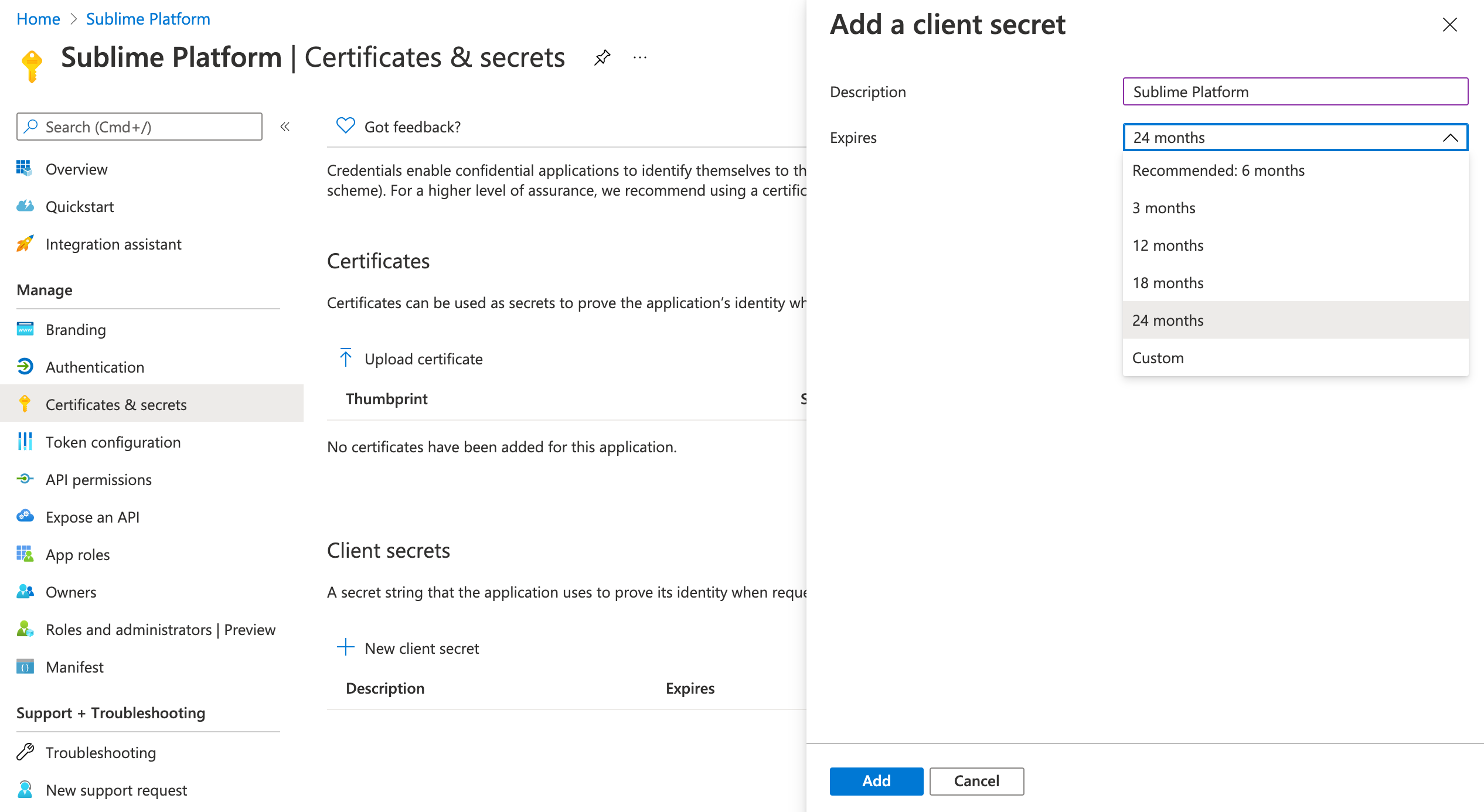1484x812 pixels.
Task: Click the Upload certificate arrow icon
Action: tap(346, 358)
